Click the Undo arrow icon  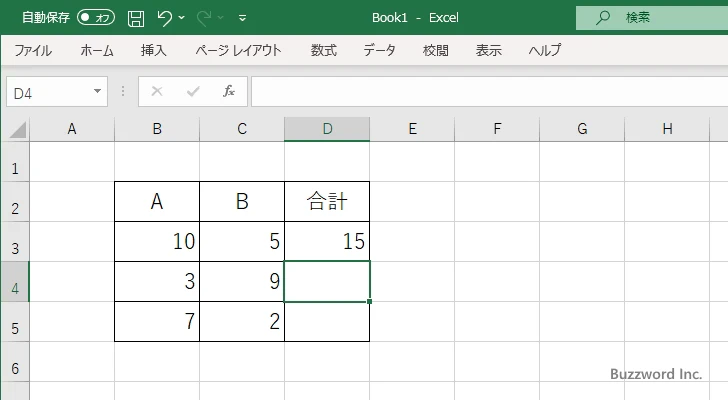pos(164,18)
